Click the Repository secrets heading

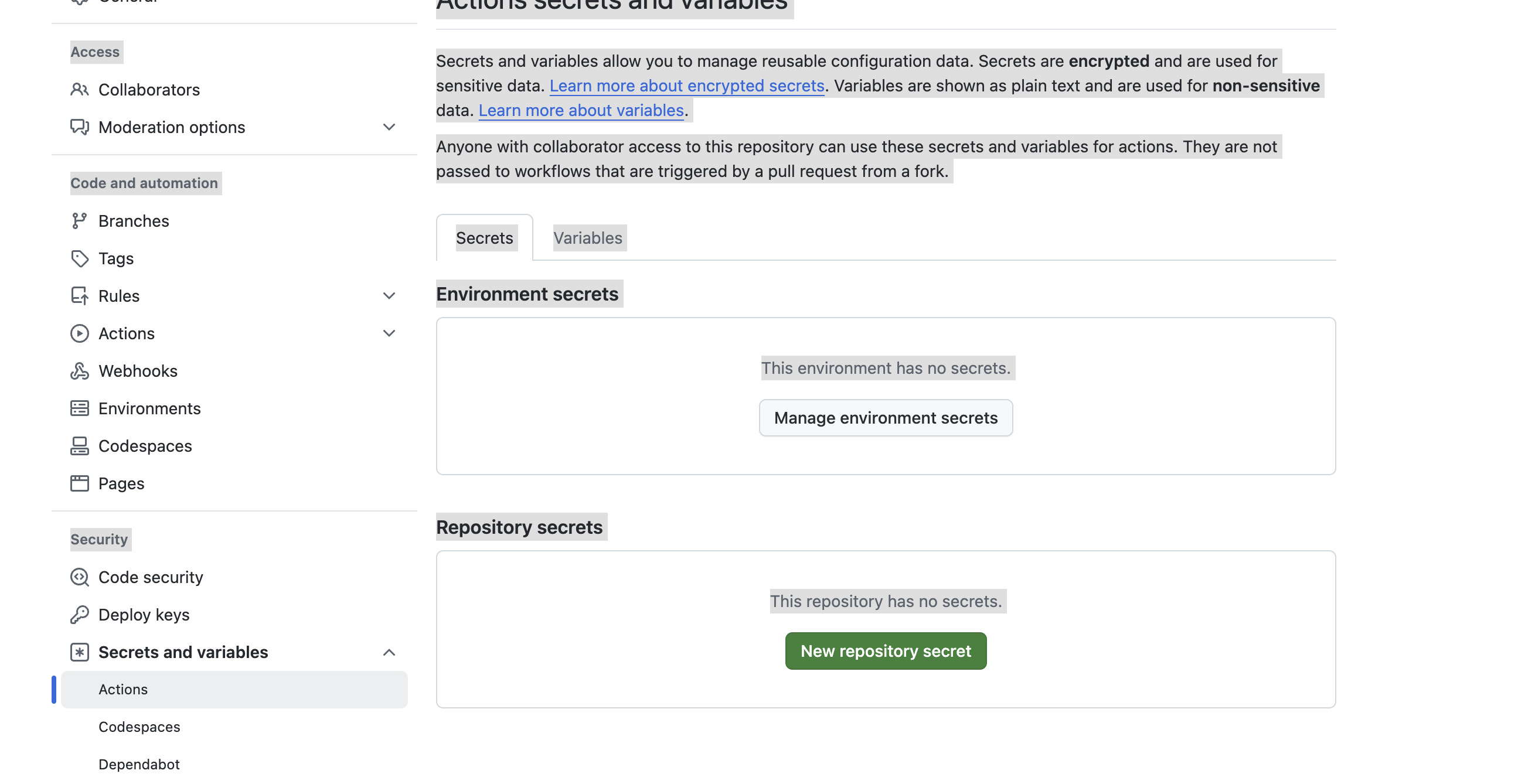(x=519, y=527)
